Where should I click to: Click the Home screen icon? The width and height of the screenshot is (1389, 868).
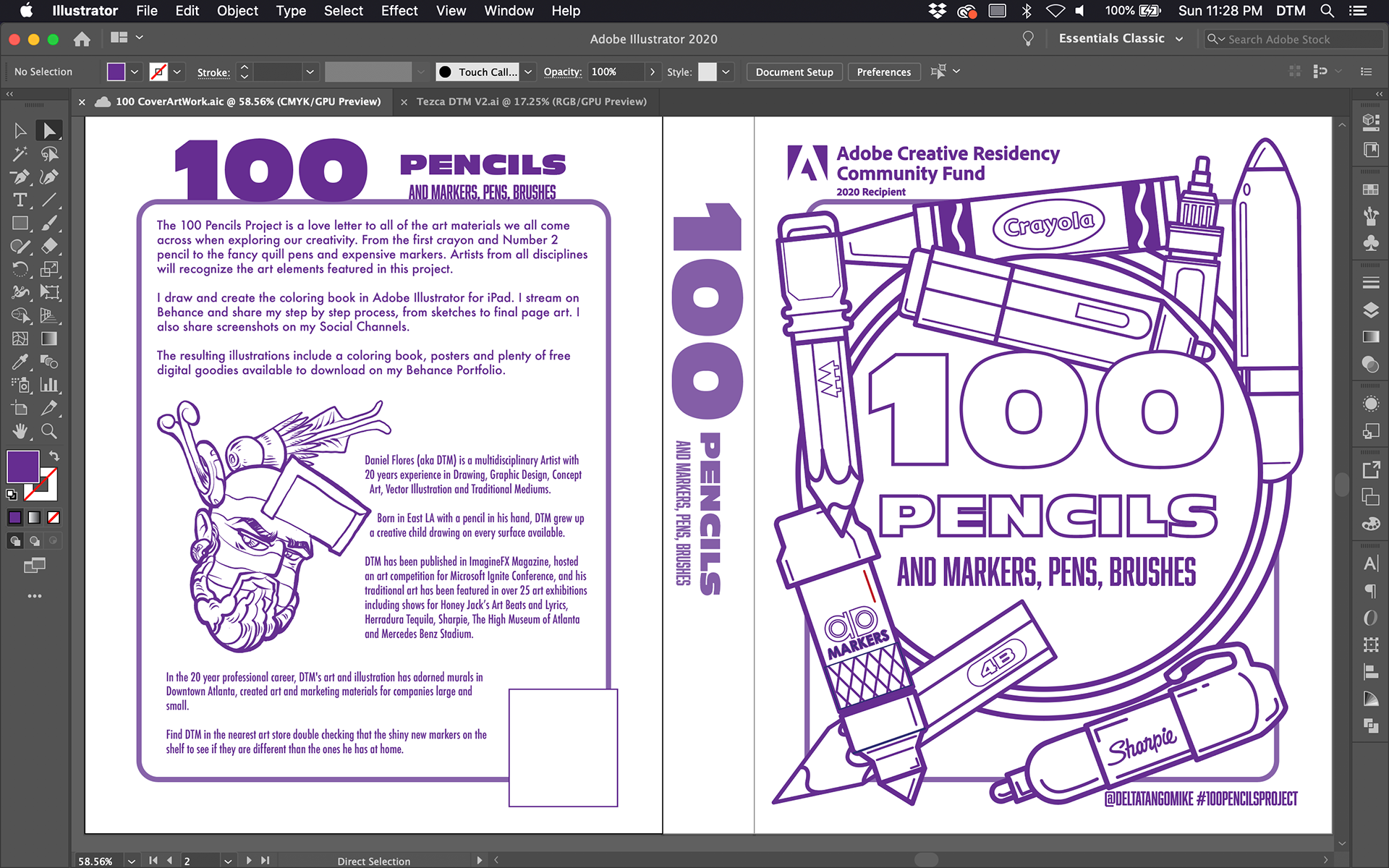tap(82, 39)
